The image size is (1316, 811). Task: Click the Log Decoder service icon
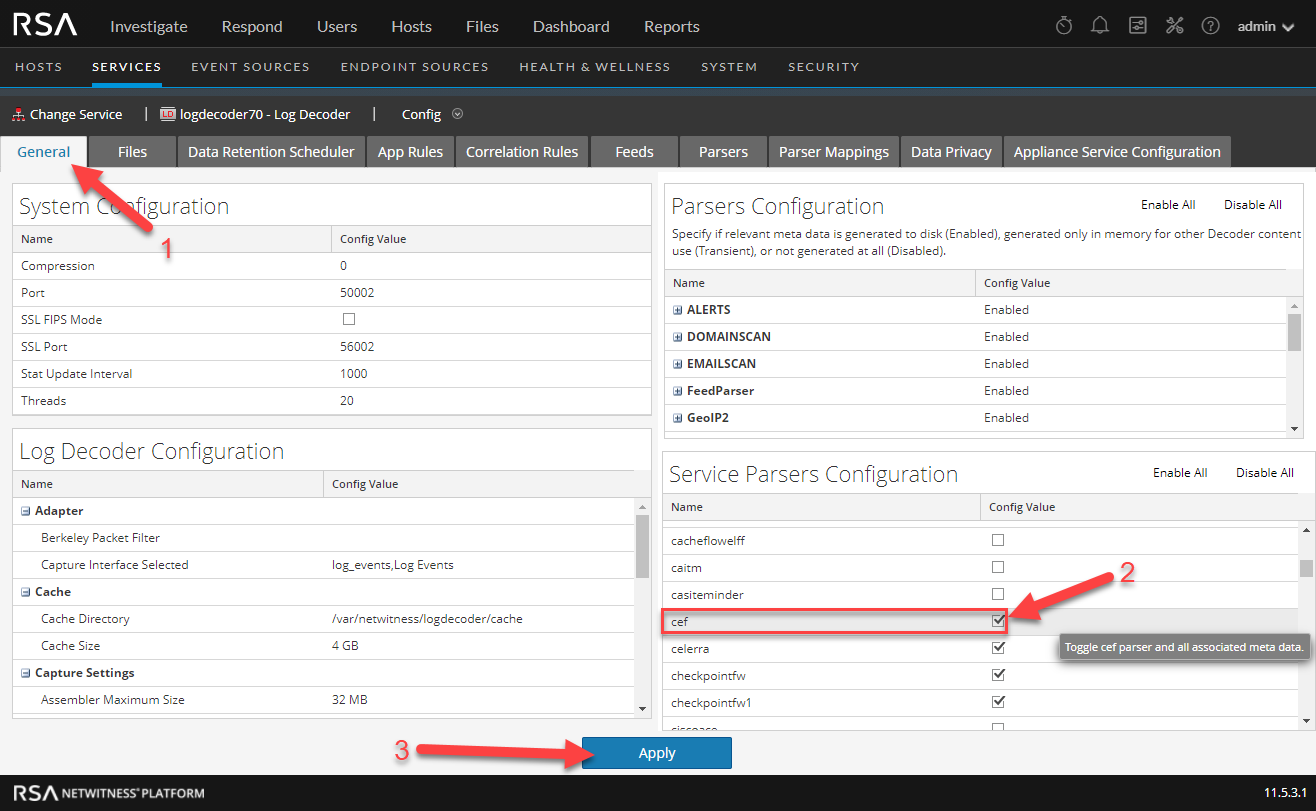tap(168, 115)
